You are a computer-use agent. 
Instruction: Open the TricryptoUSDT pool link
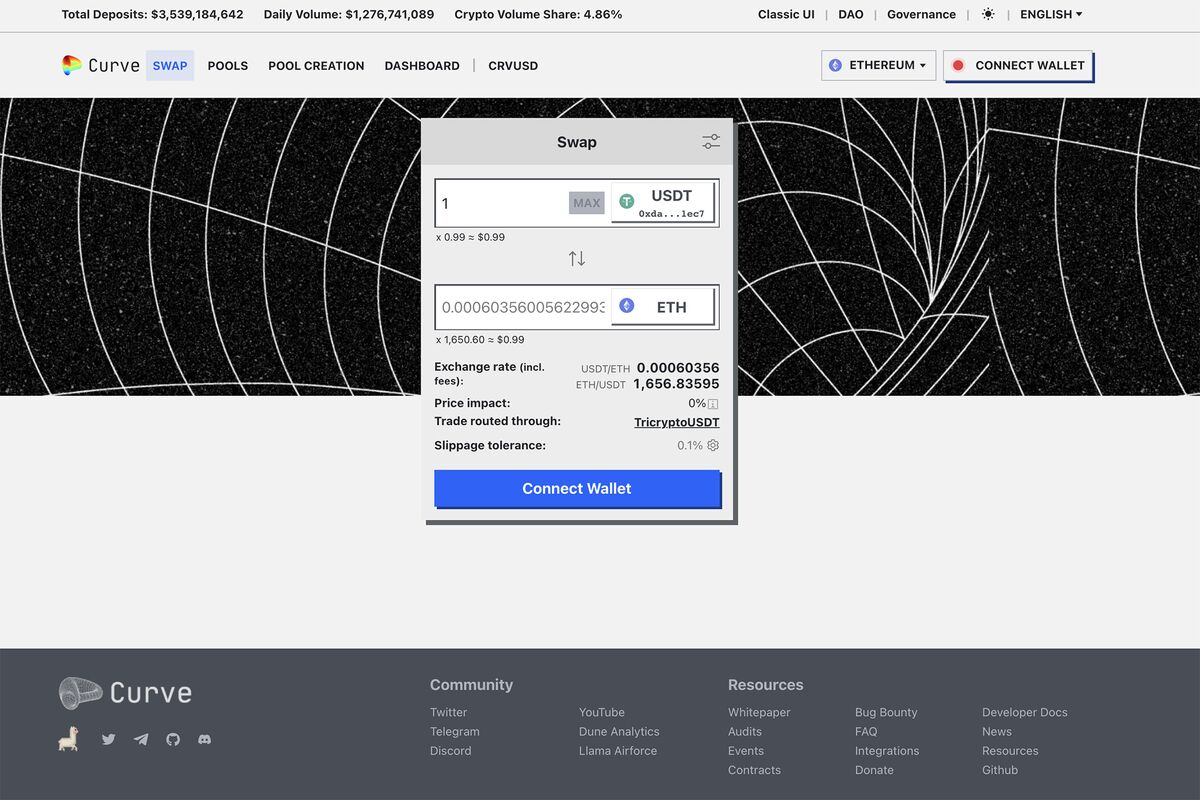click(x=677, y=422)
